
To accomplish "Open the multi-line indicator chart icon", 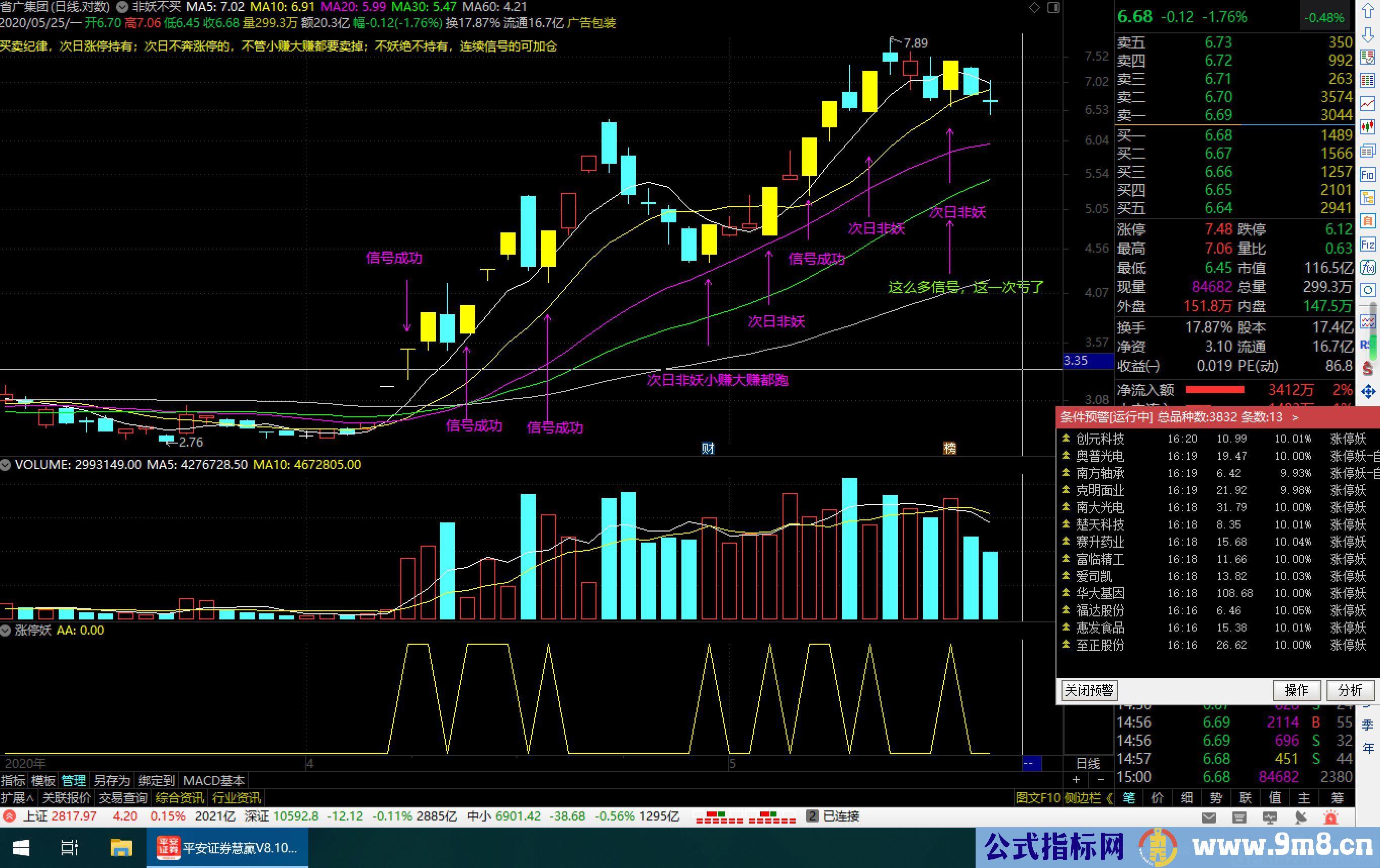I will click(x=1367, y=322).
